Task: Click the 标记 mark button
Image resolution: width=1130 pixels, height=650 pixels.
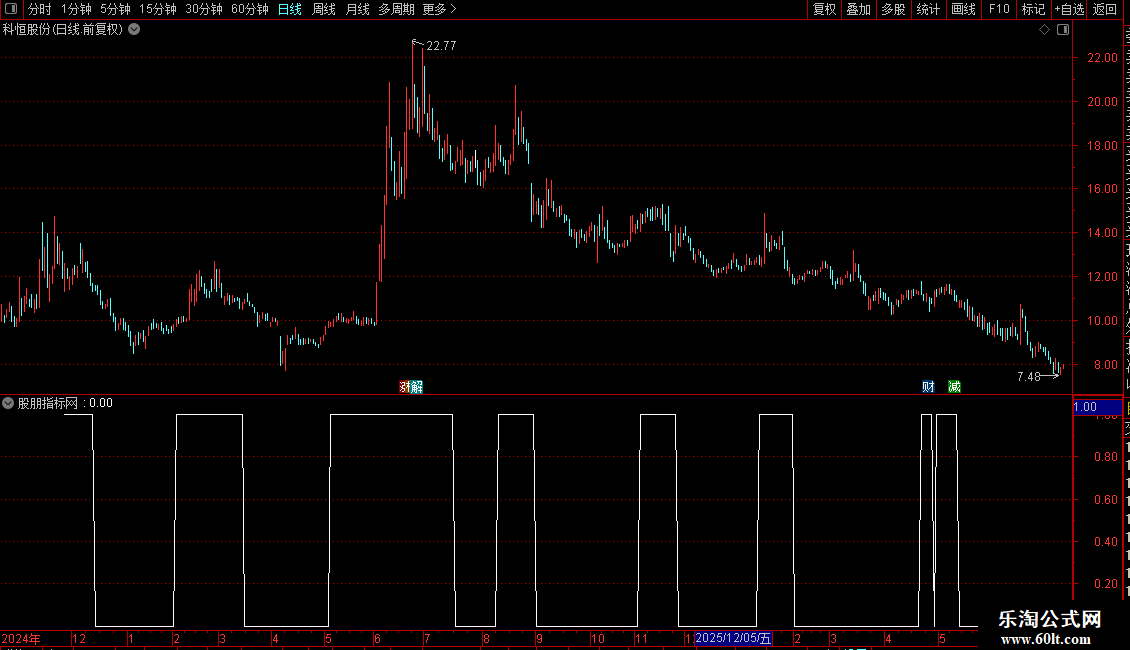Action: (1033, 9)
